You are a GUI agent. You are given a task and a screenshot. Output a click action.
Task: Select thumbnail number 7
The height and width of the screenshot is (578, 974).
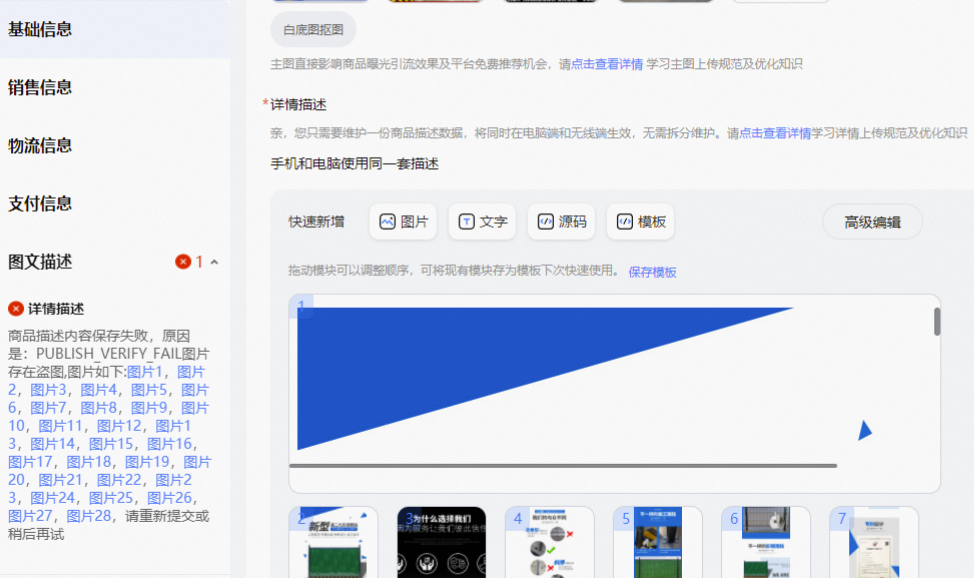click(x=874, y=542)
